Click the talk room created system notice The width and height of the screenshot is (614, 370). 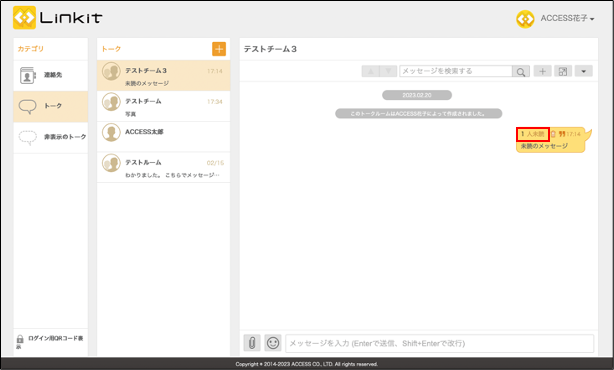(418, 114)
